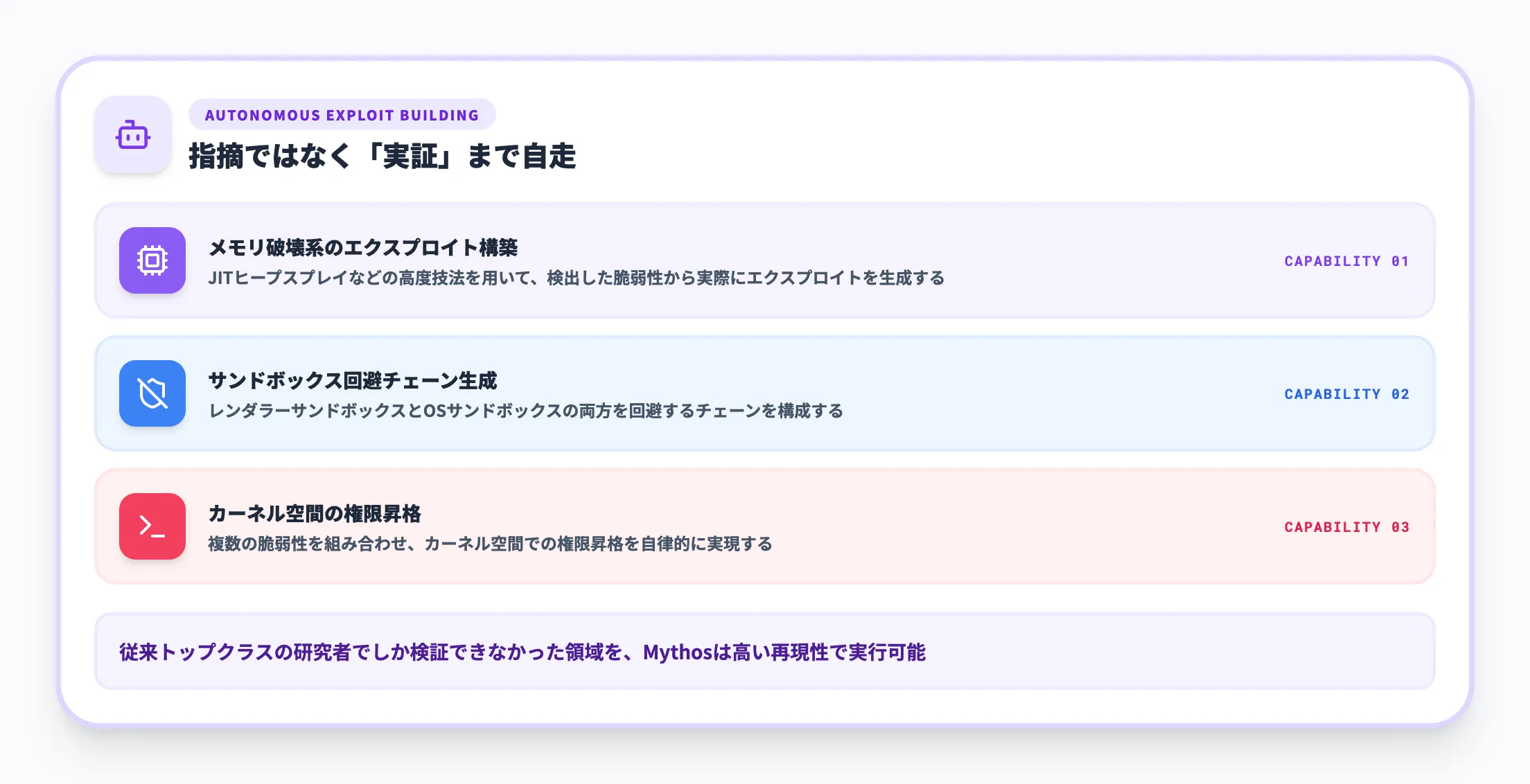The width and height of the screenshot is (1530, 784).
Task: Click the CAPABILITY 01 label
Action: pyautogui.click(x=1346, y=262)
